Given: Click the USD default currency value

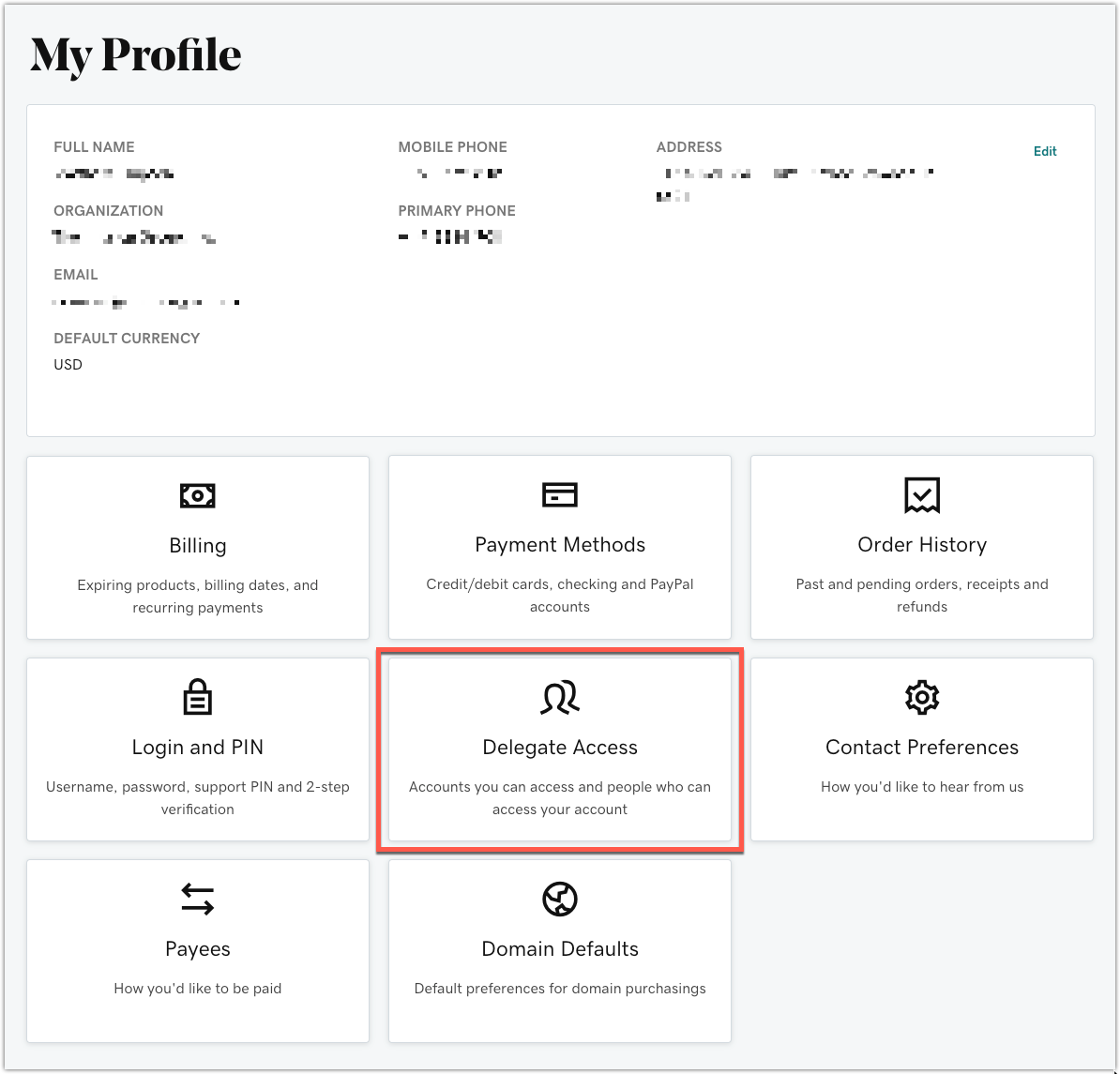Looking at the screenshot, I should [67, 364].
